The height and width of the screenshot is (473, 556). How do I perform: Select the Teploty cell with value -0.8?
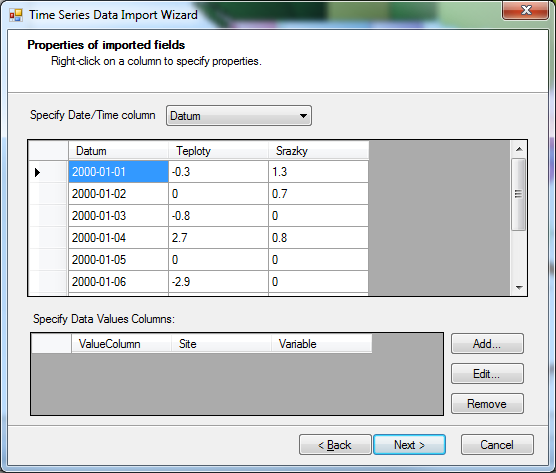pos(218,216)
